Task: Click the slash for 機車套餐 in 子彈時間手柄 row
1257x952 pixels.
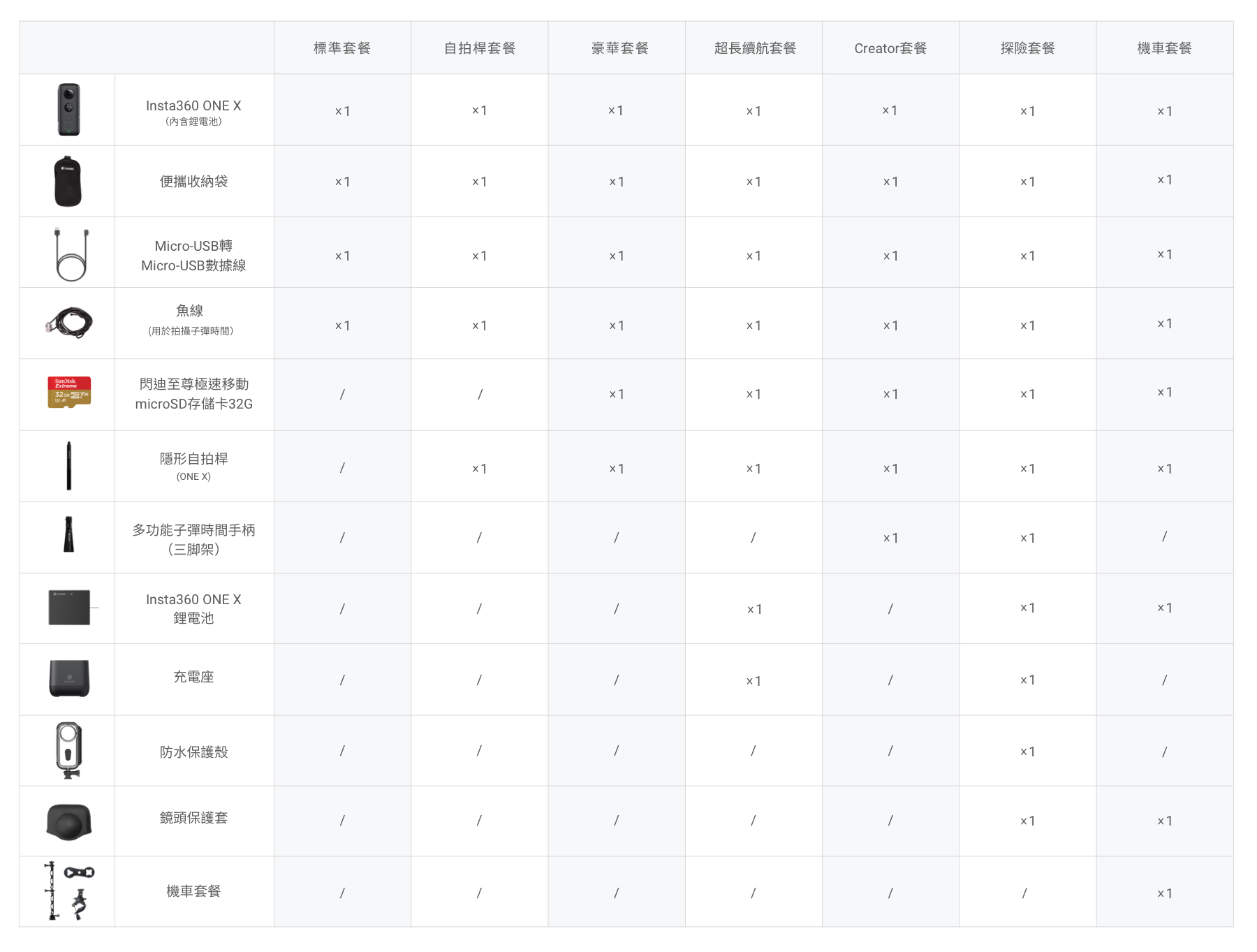Action: pyautogui.click(x=1164, y=536)
